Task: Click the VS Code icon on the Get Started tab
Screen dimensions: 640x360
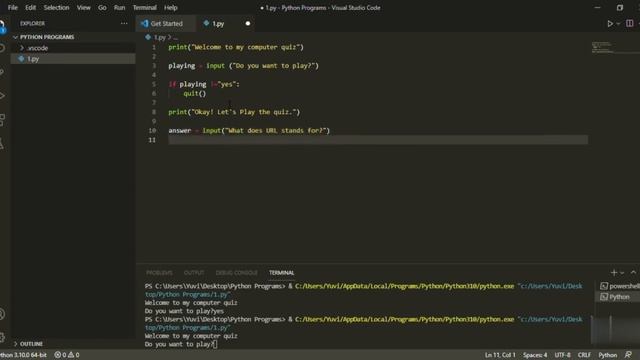Action: tap(144, 23)
